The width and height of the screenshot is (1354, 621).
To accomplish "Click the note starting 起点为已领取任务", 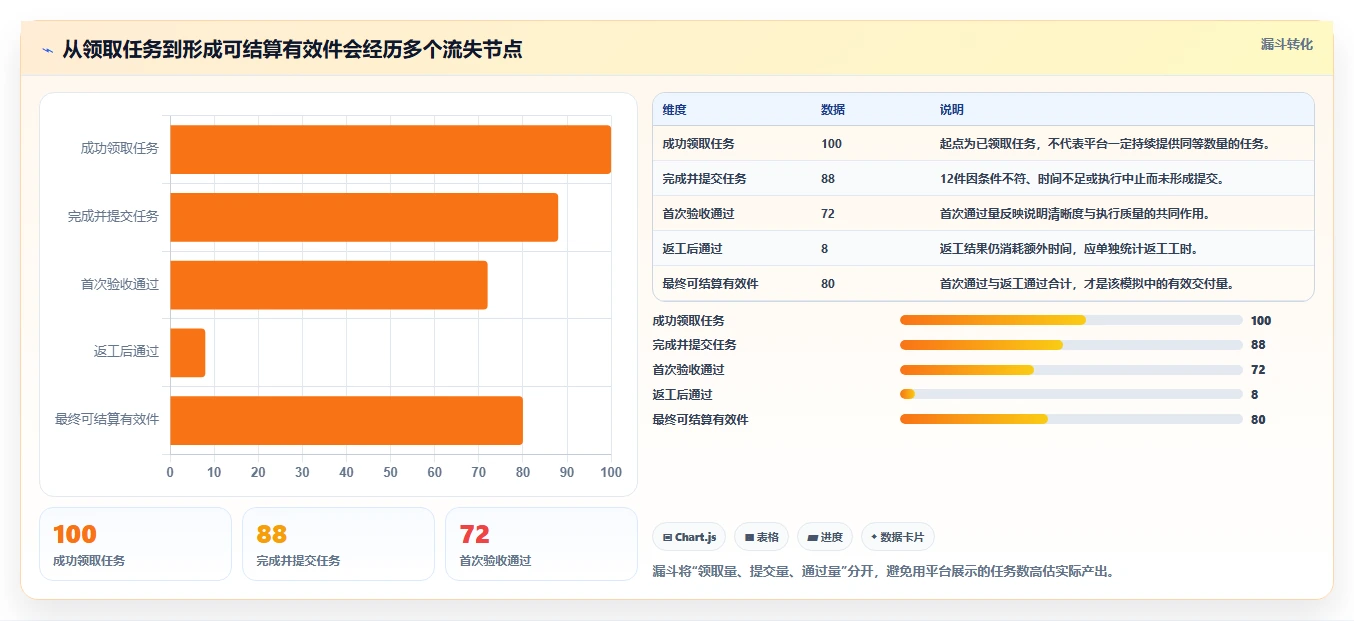I will 1105,144.
